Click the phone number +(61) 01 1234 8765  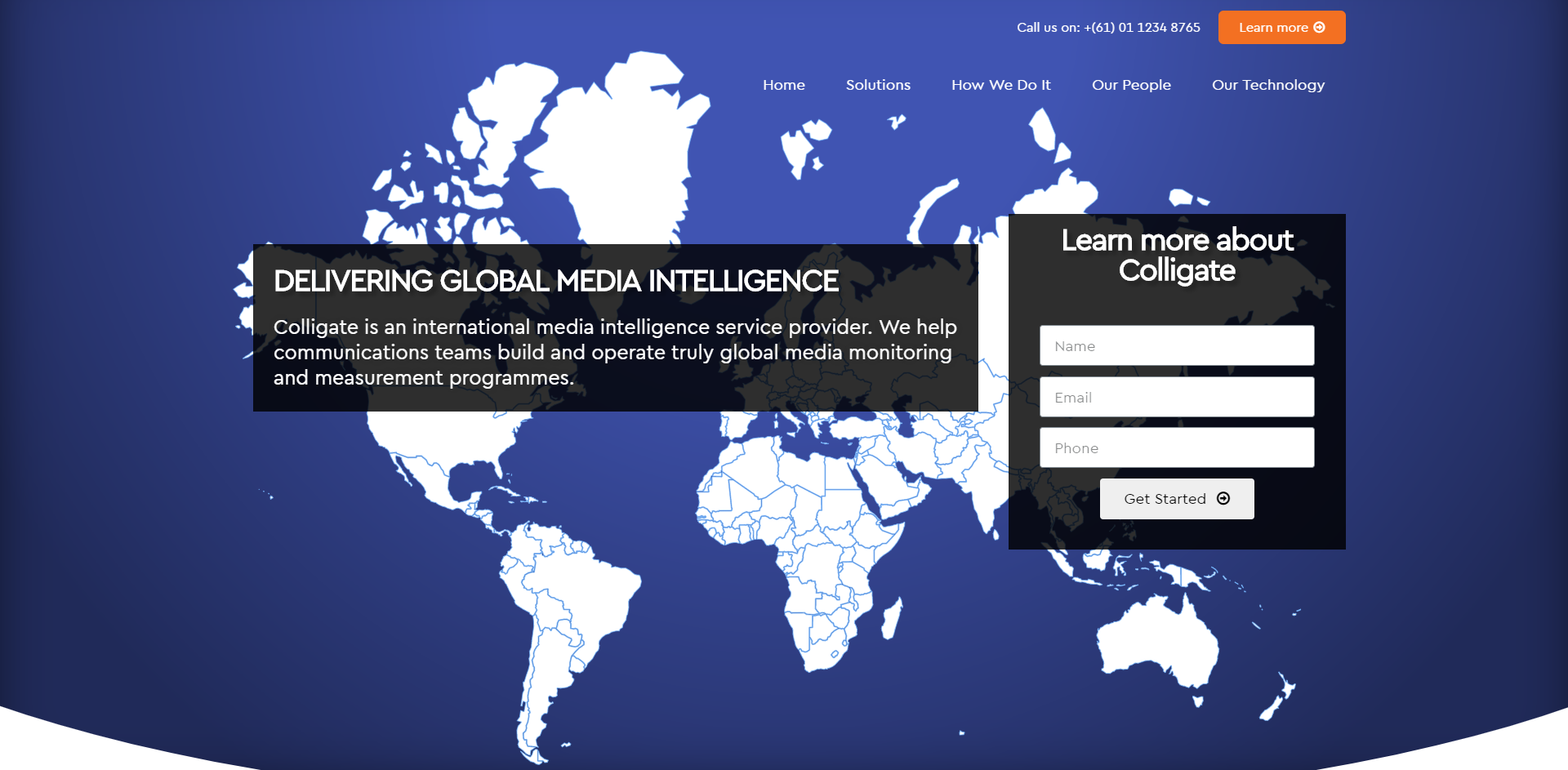[x=1142, y=28]
